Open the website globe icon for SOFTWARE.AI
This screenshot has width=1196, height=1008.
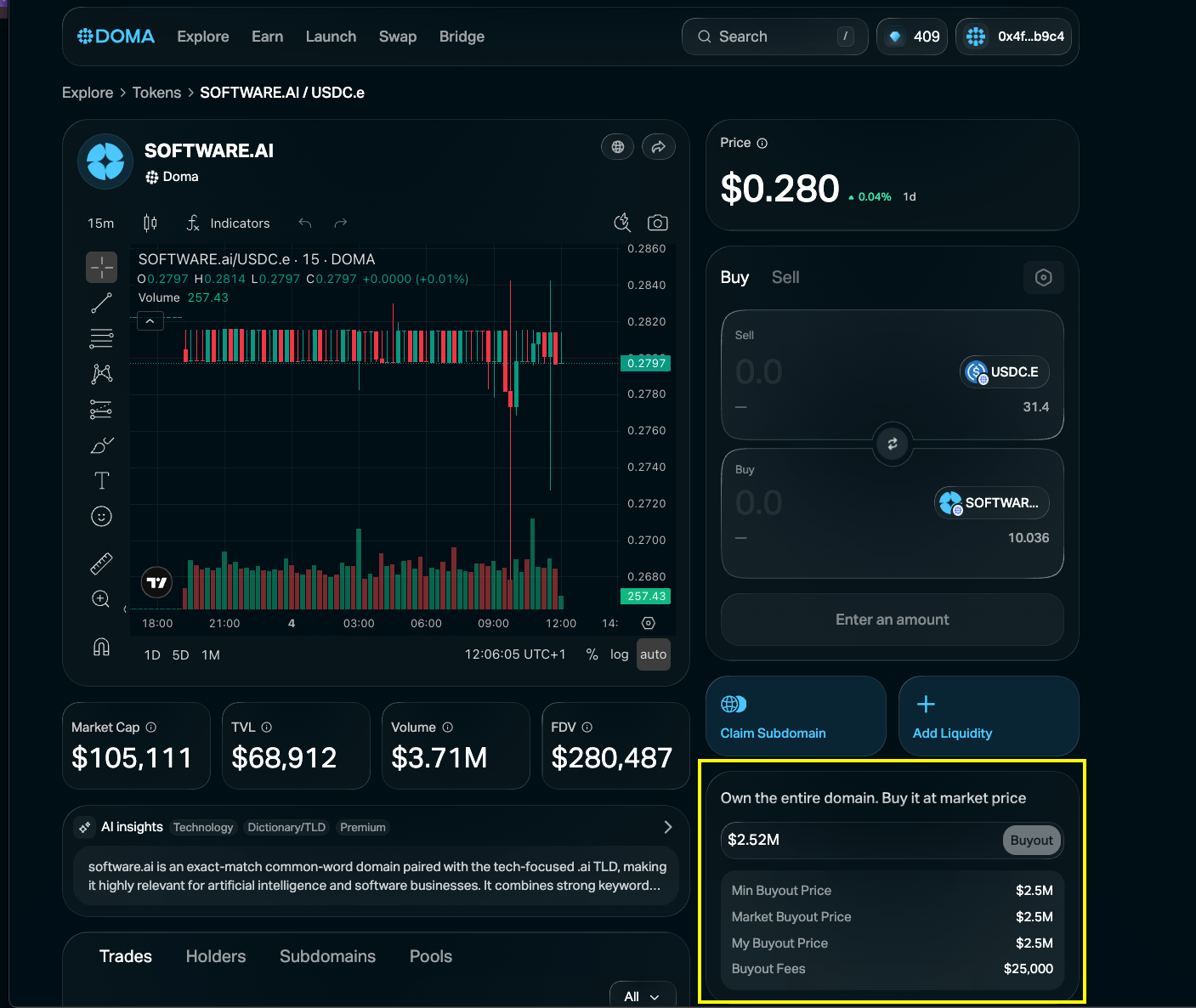618,147
